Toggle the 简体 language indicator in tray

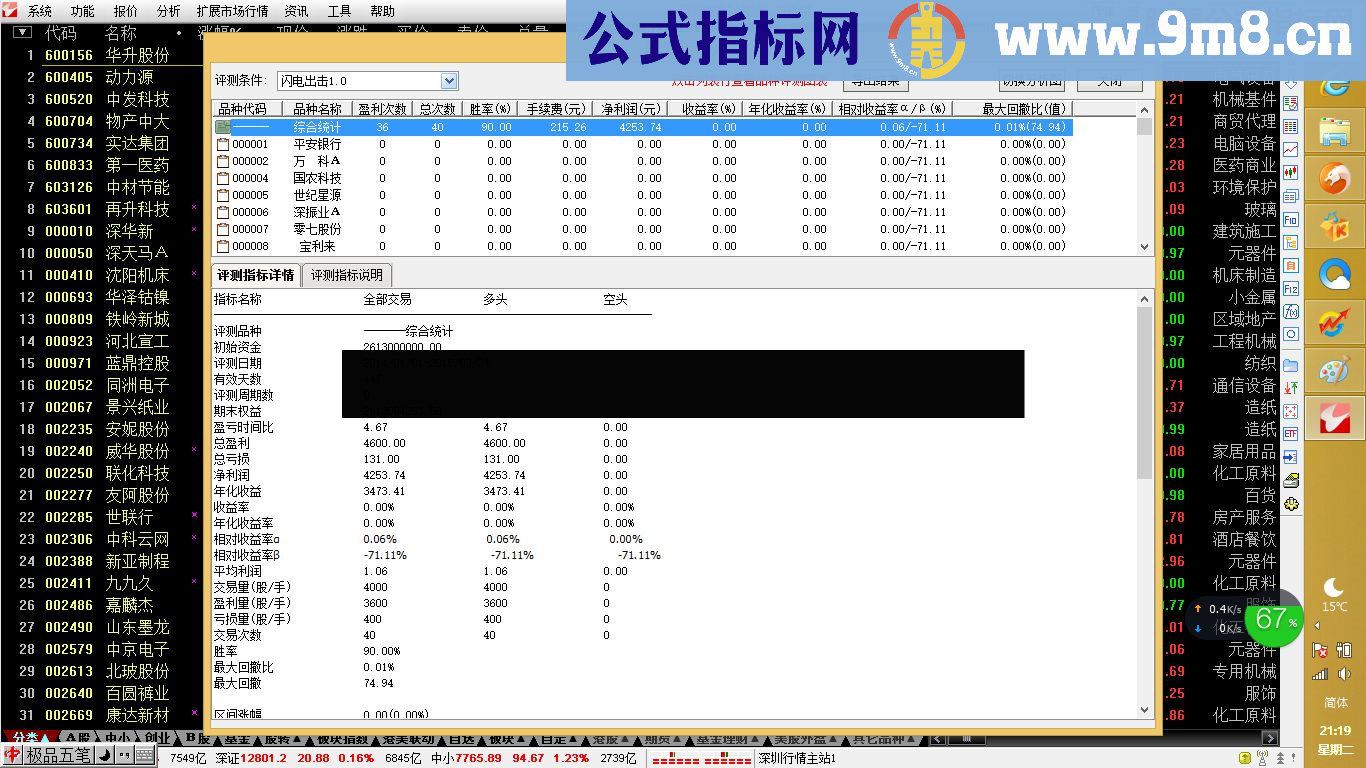tap(1337, 703)
